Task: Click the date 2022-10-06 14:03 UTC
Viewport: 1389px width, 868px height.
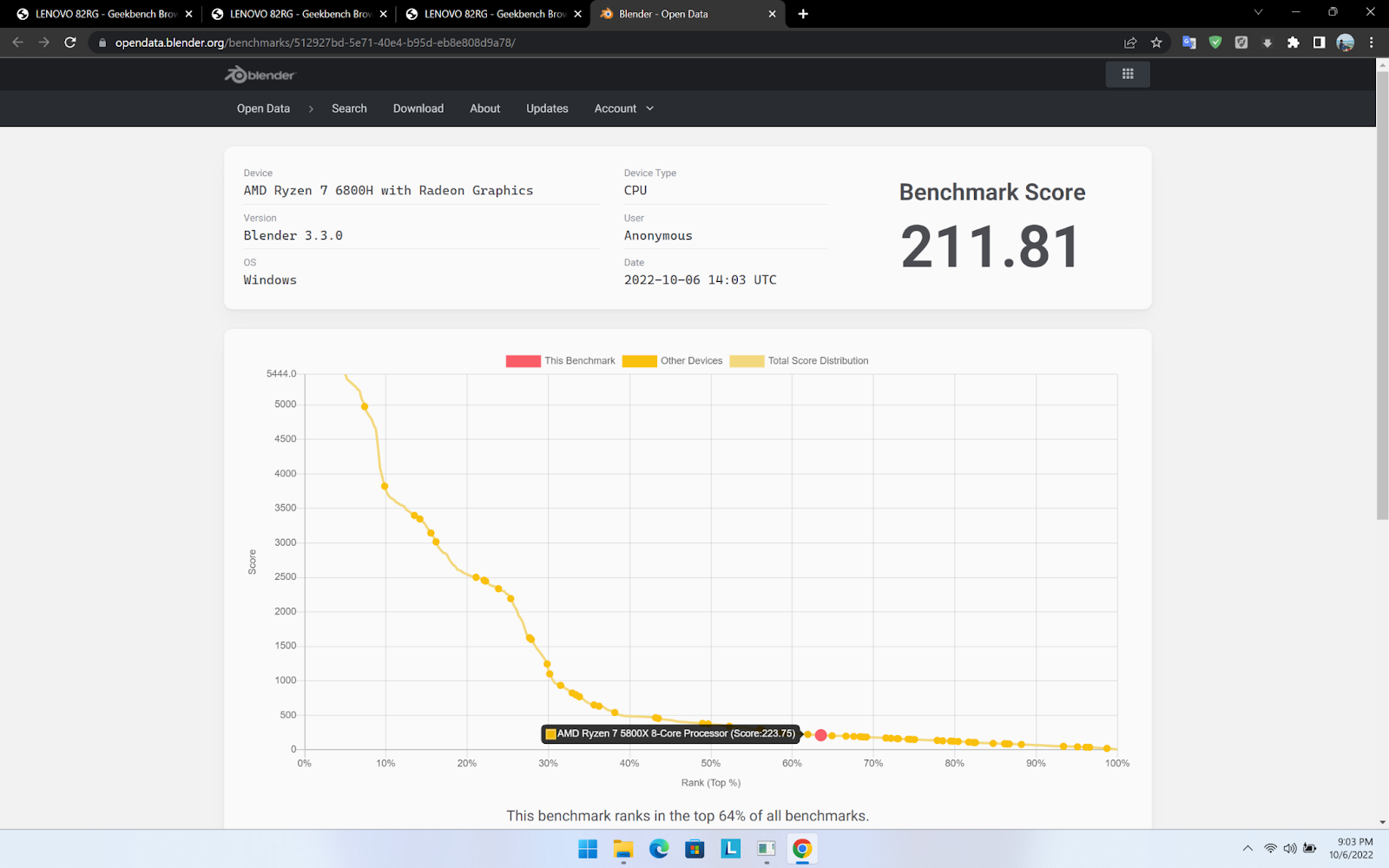Action: (x=701, y=279)
